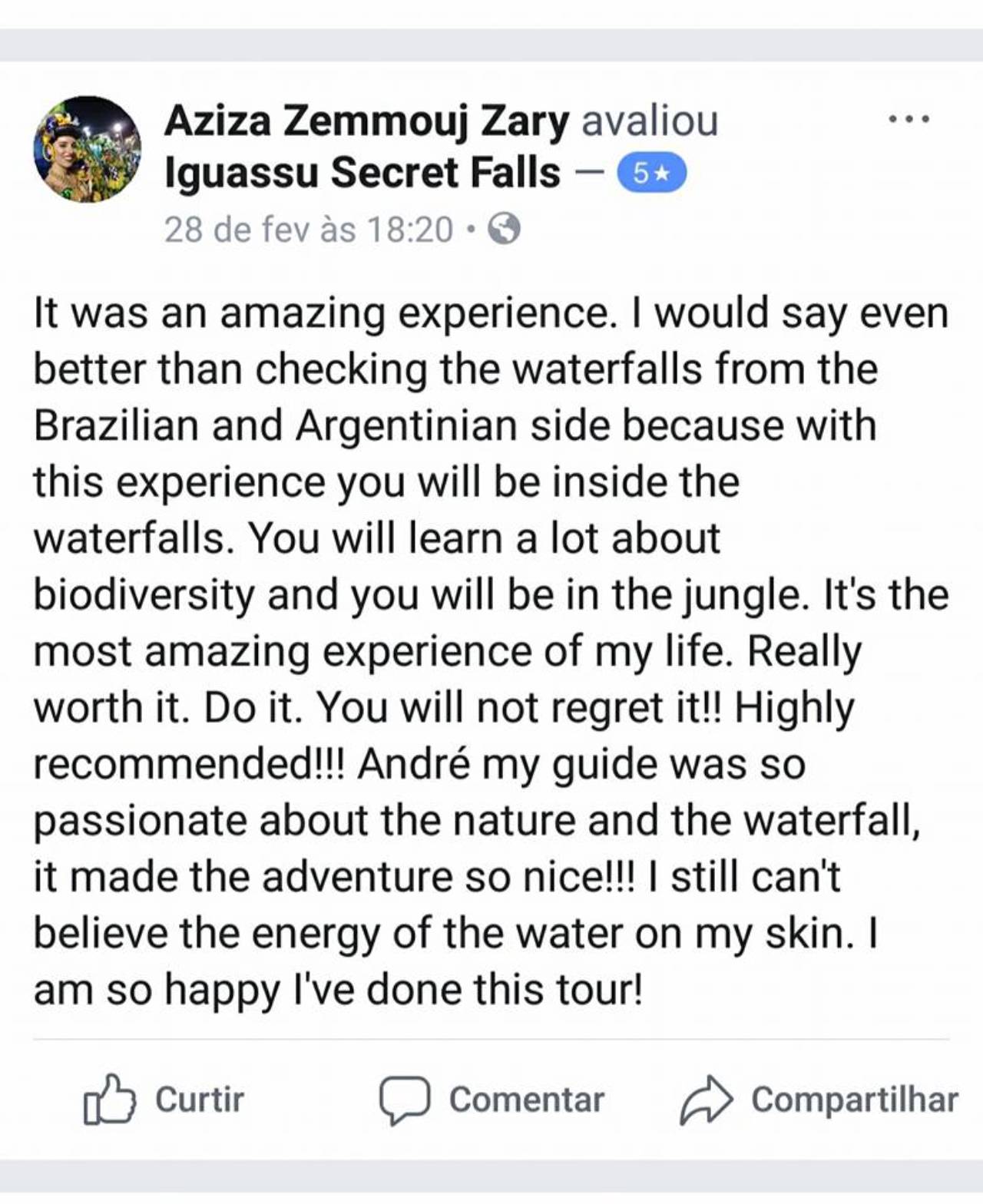This screenshot has height=1204, width=983.
Task: Visit the Iguassu Secret Falls page link
Action: coord(362,173)
